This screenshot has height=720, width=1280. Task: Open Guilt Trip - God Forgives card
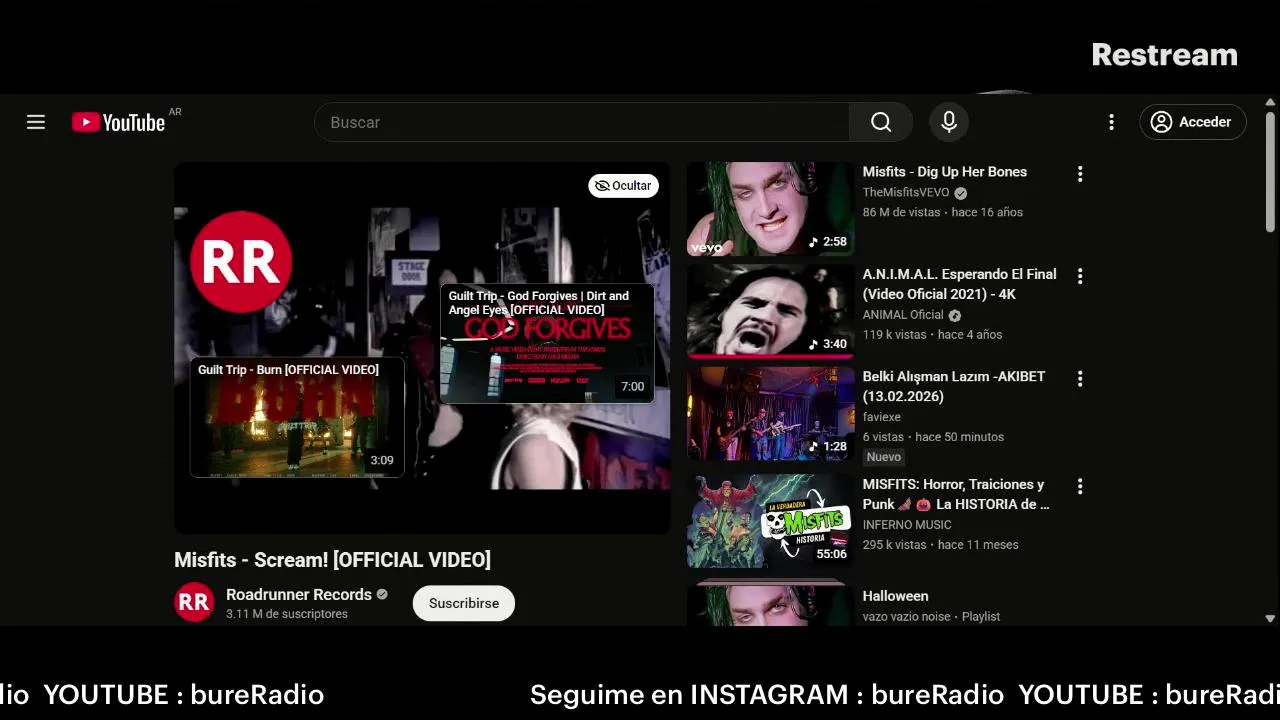pyautogui.click(x=547, y=343)
